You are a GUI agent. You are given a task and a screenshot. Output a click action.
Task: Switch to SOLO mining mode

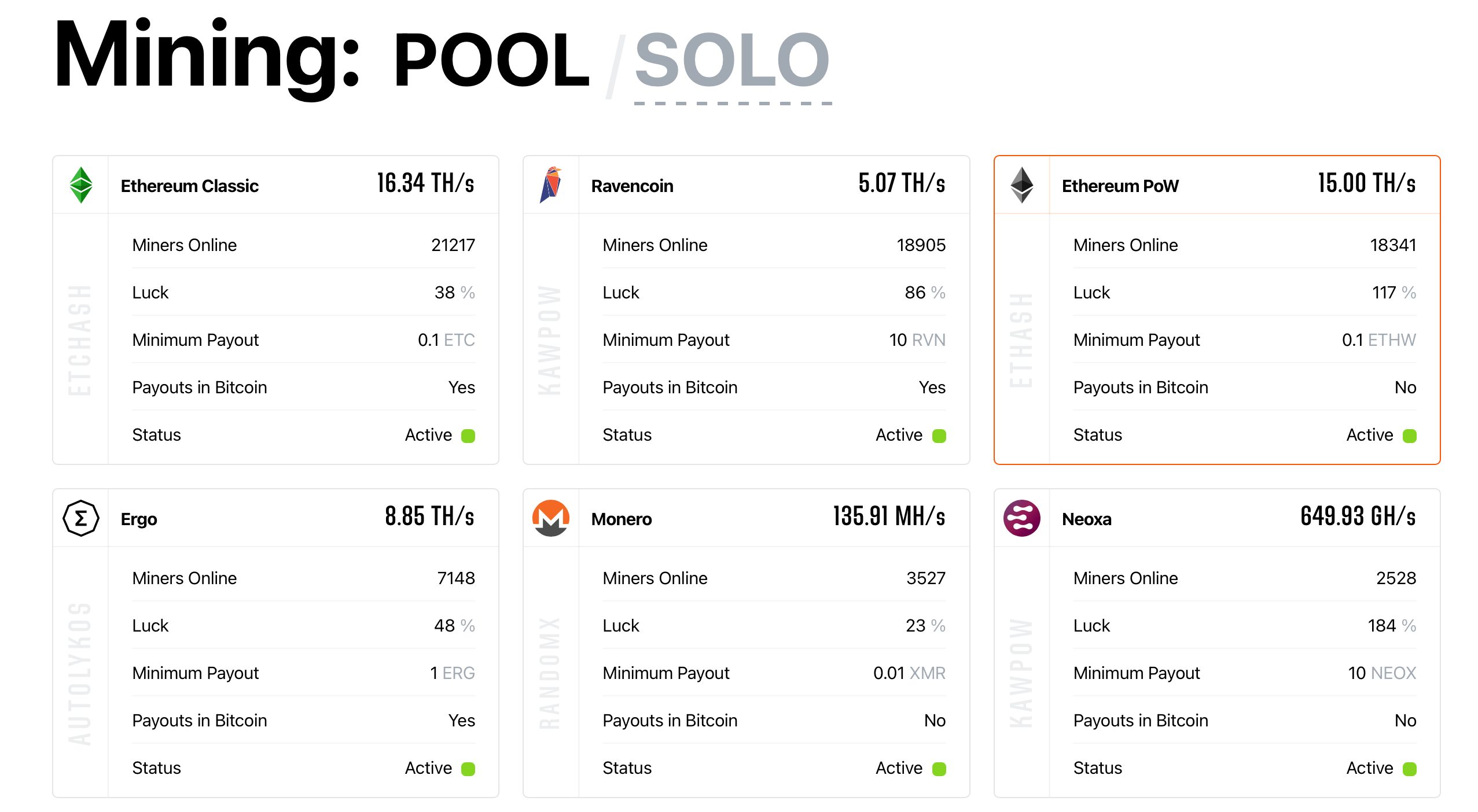732,60
